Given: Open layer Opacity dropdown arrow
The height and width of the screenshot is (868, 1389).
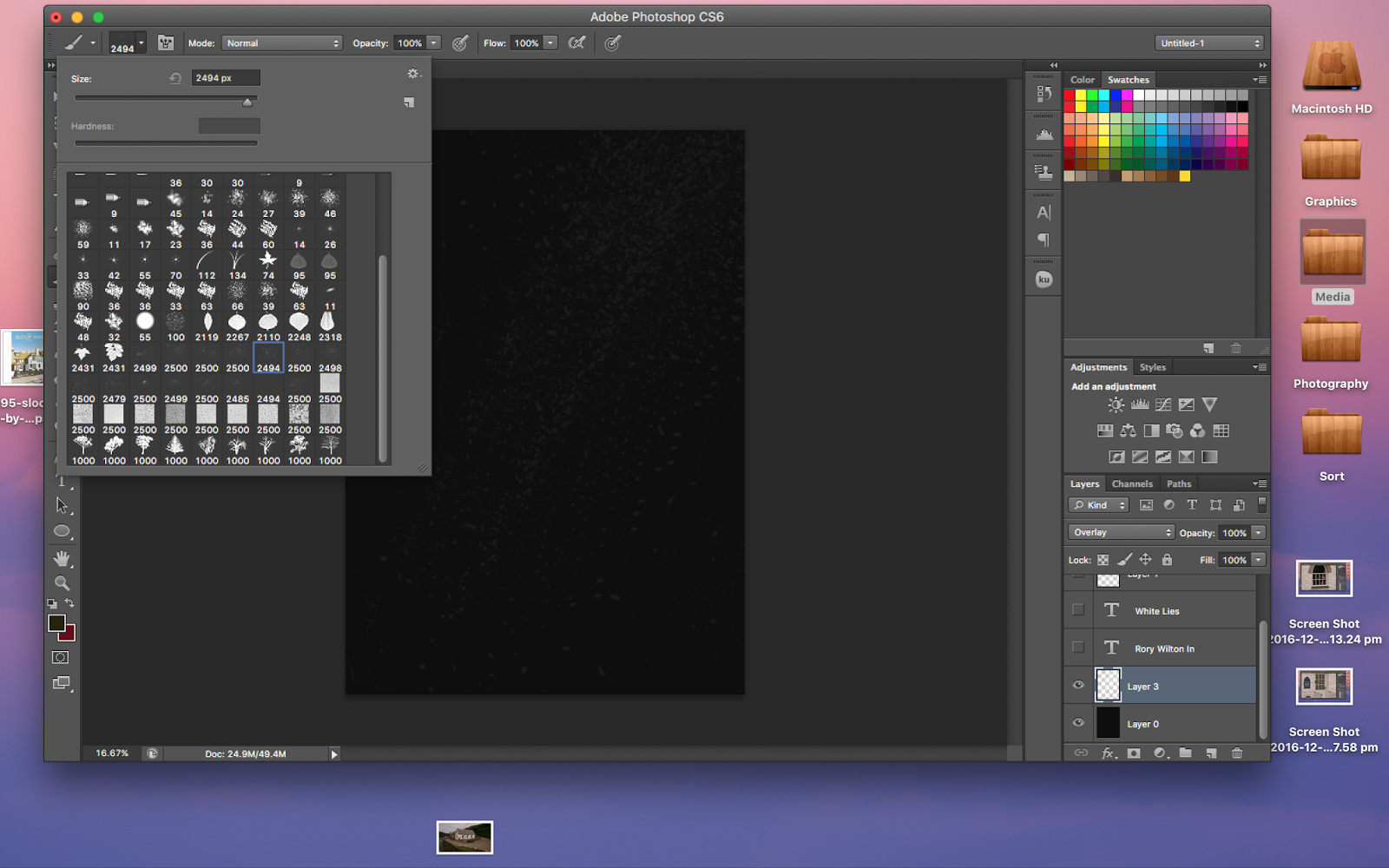Looking at the screenshot, I should tap(1259, 532).
